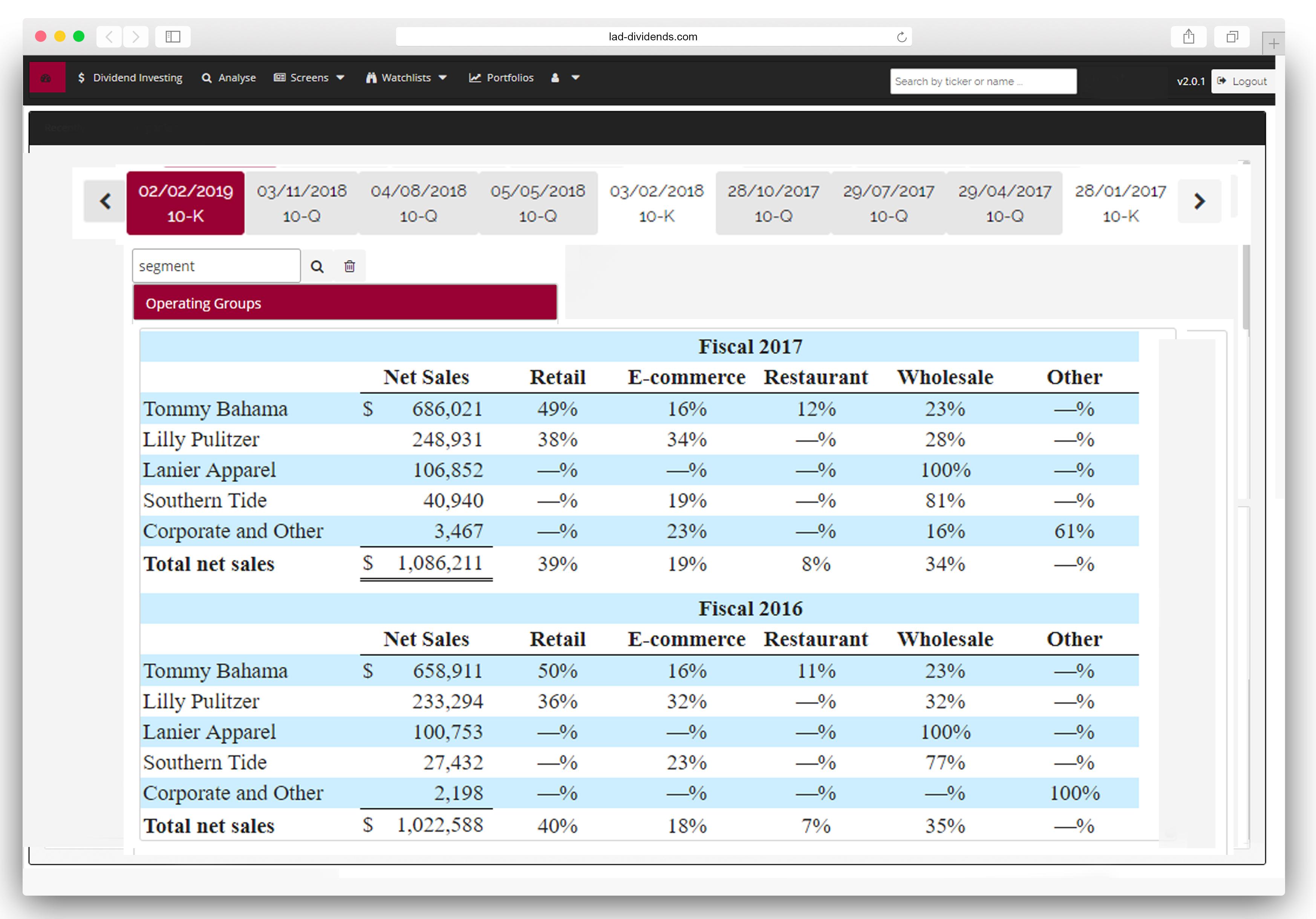Reload page using the refresh icon

901,37
